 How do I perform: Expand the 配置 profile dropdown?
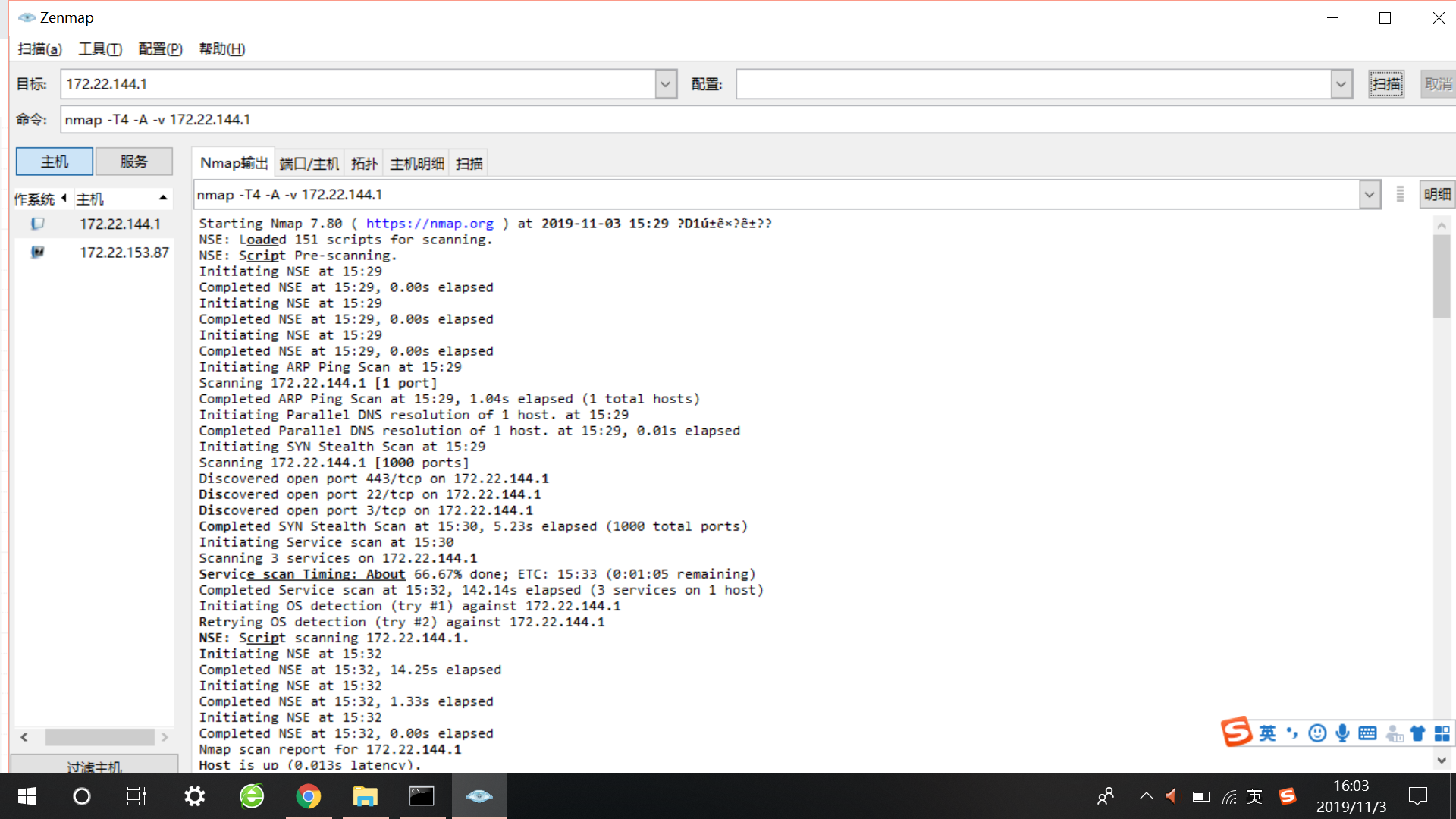(1341, 84)
